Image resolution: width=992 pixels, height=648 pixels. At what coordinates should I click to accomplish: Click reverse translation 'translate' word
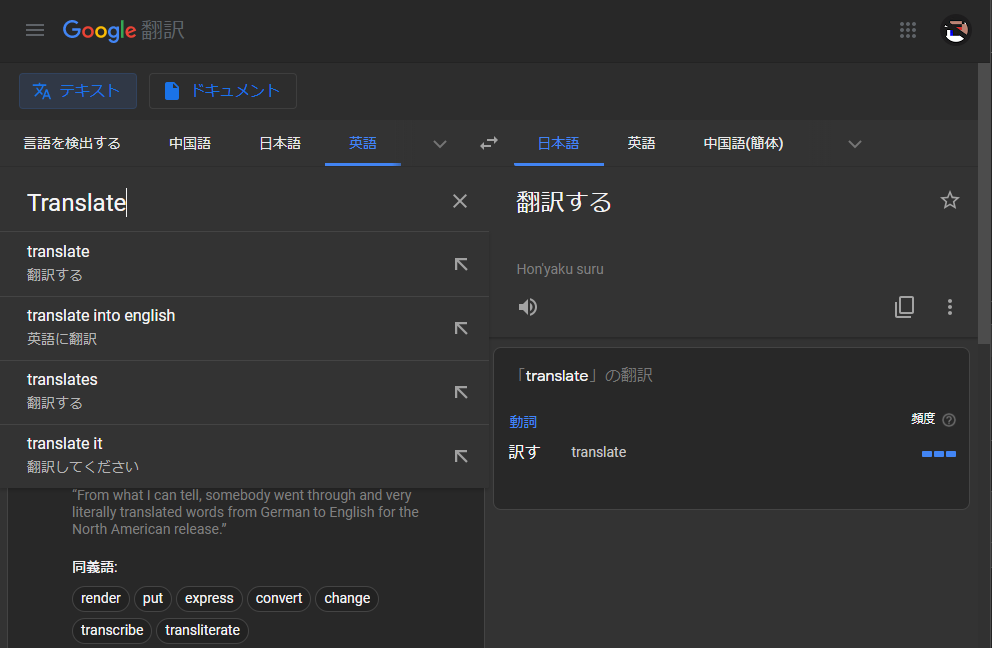pos(598,452)
